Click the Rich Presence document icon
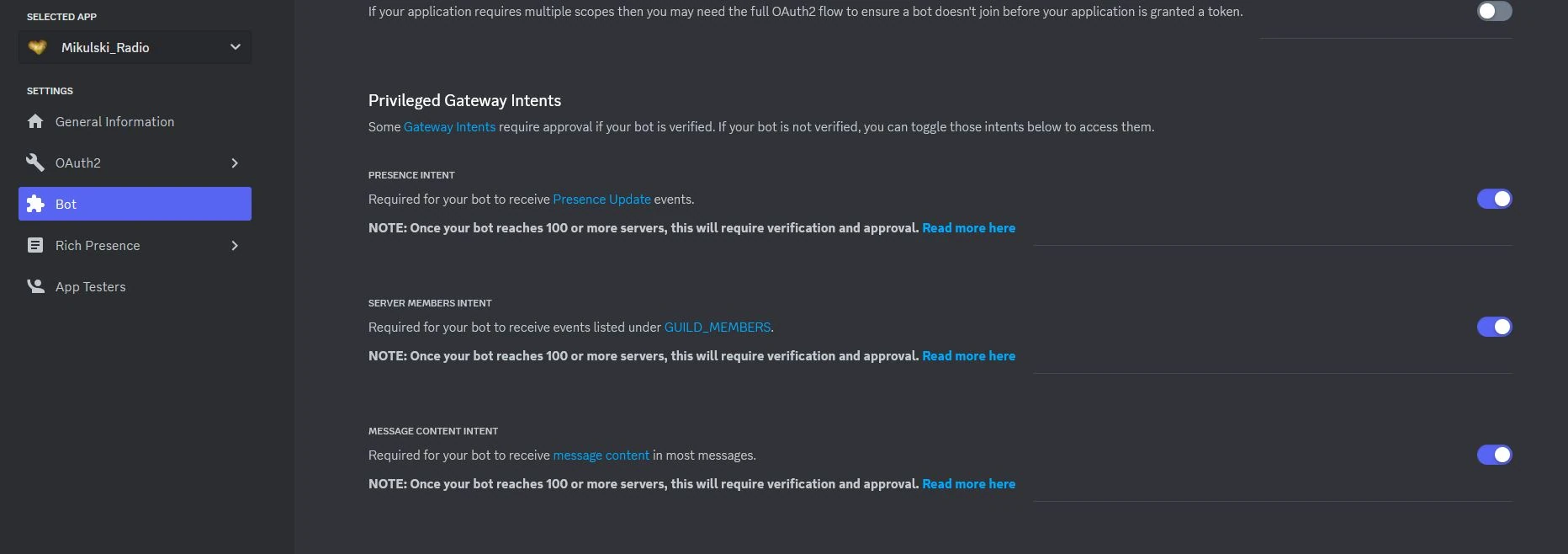Image resolution: width=1568 pixels, height=554 pixels. [35, 245]
